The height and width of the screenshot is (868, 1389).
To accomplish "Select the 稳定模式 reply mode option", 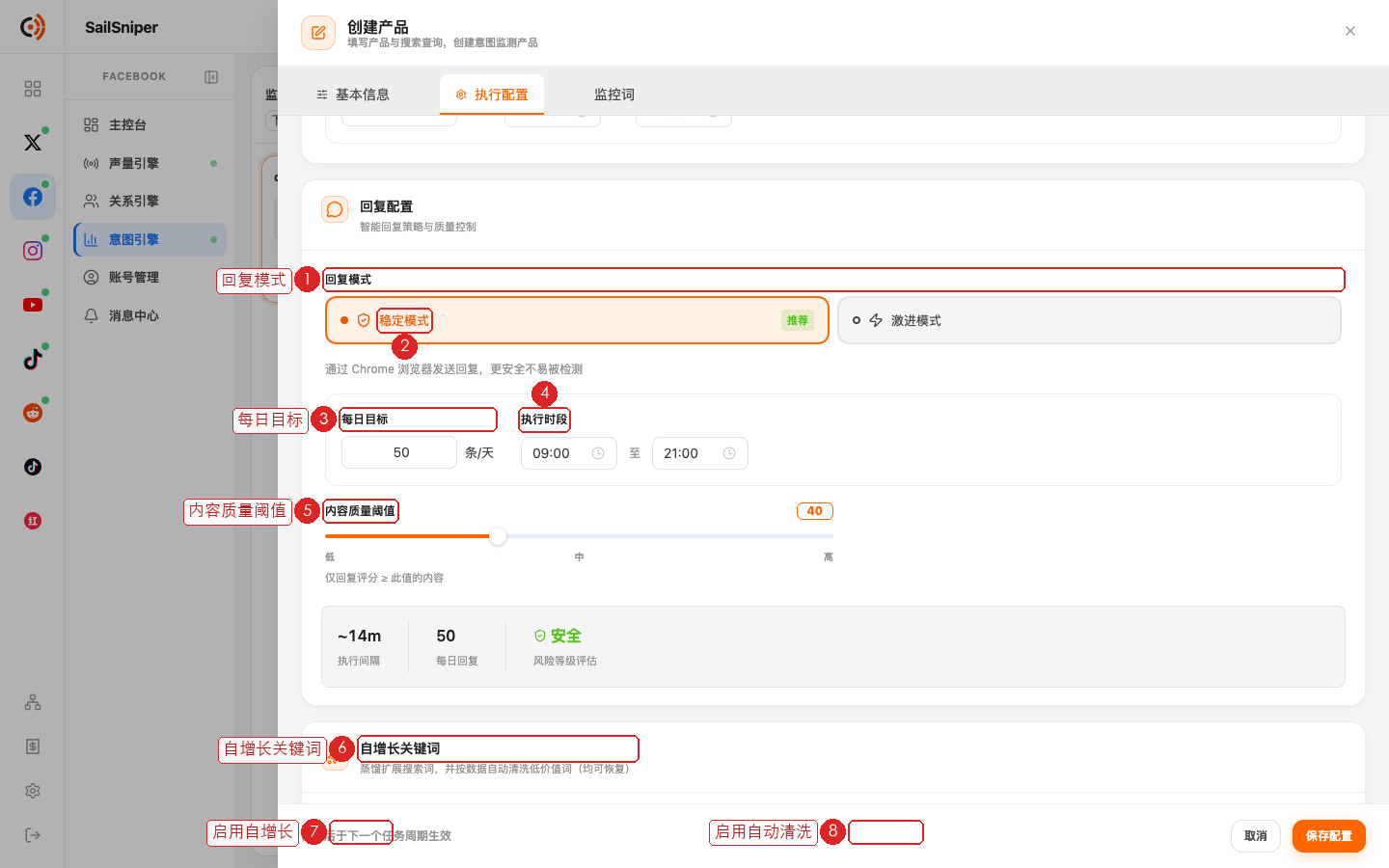I will [x=577, y=320].
